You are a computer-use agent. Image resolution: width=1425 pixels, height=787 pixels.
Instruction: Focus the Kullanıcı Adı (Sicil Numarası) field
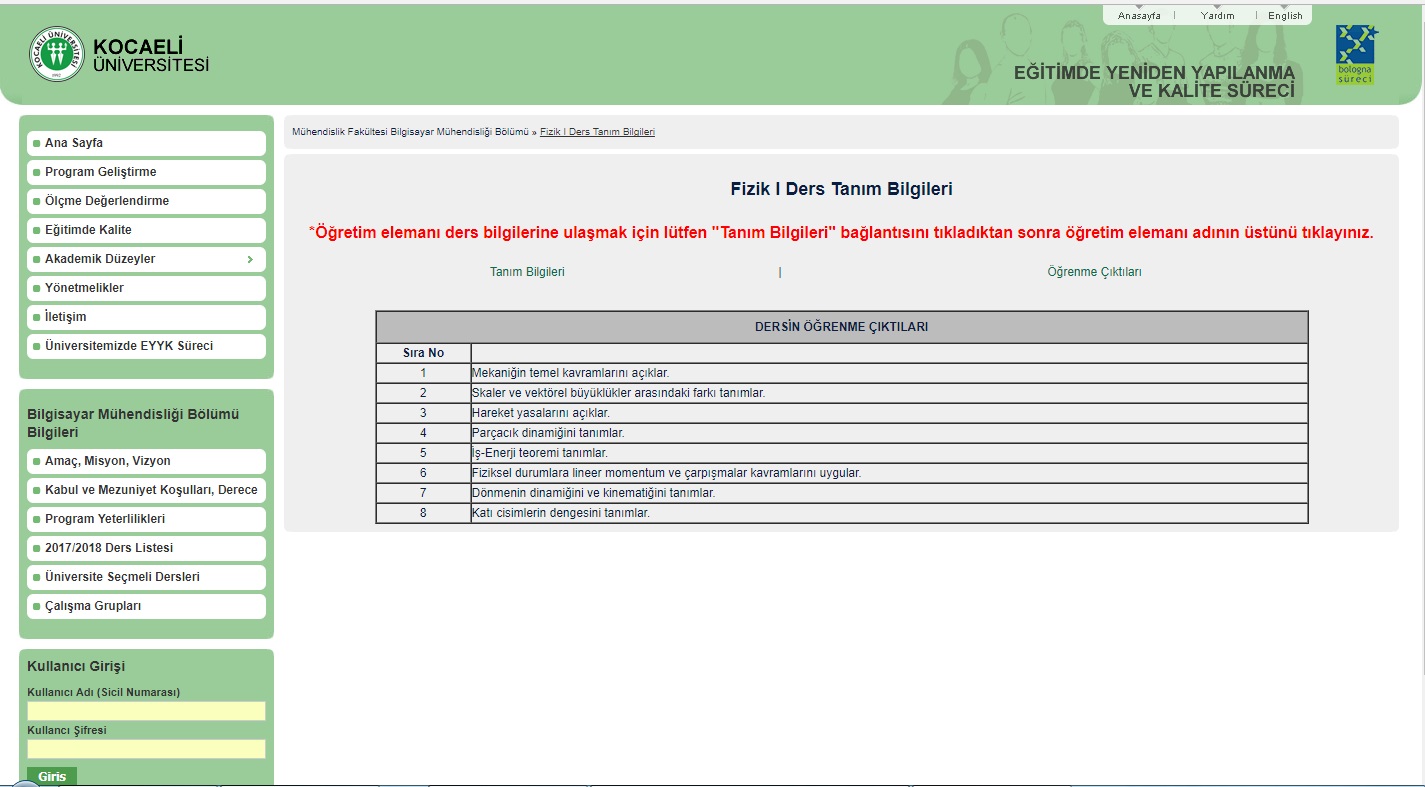(x=146, y=711)
